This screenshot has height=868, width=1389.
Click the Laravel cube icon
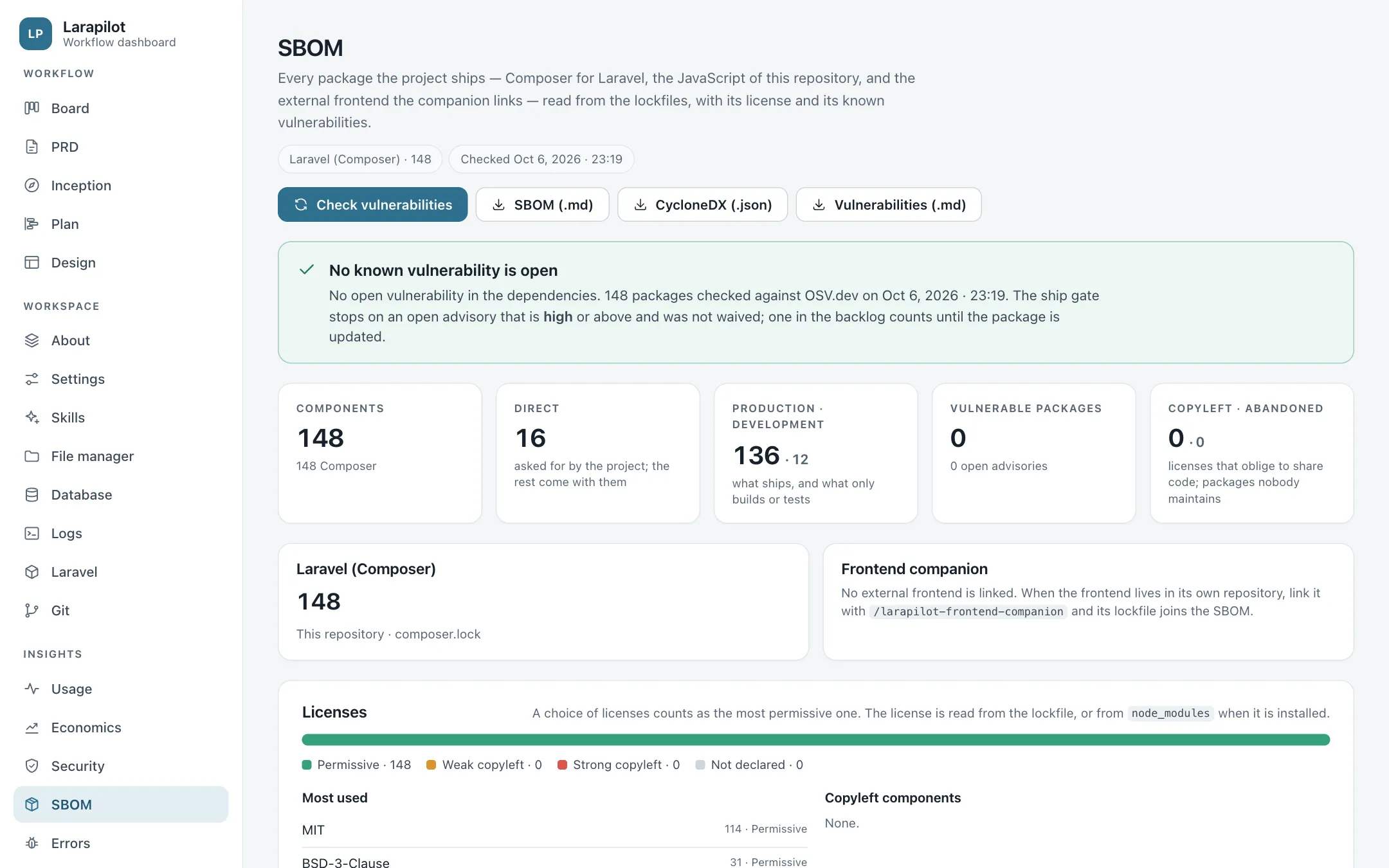(32, 572)
